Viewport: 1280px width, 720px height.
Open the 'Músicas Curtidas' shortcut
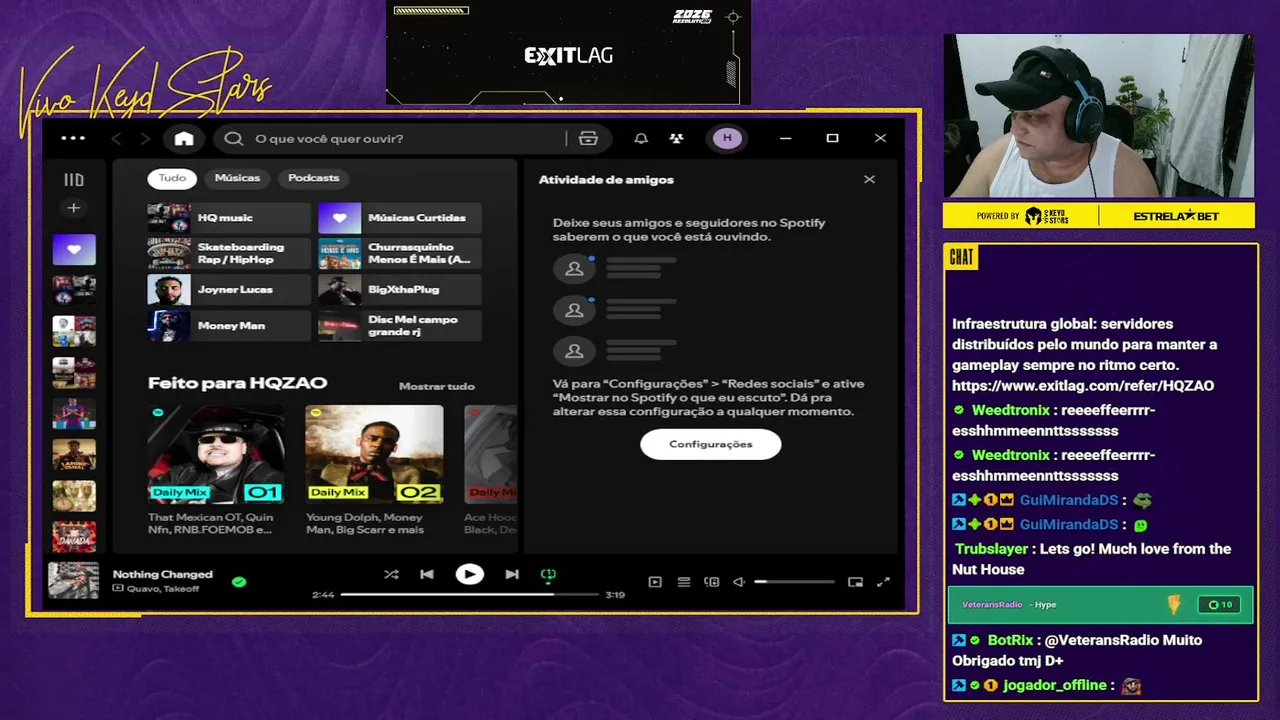399,218
